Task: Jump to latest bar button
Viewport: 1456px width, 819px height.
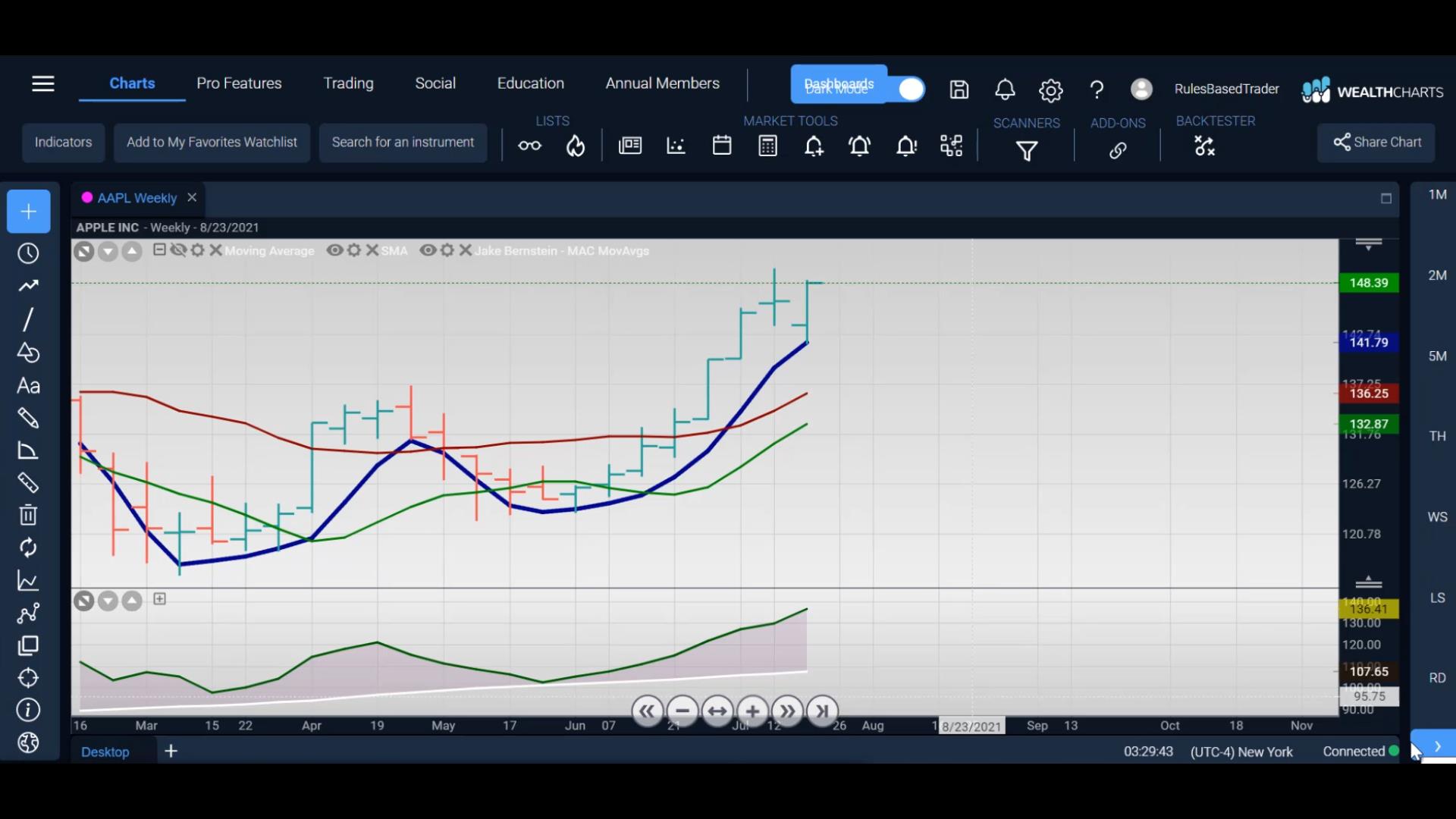Action: click(x=823, y=711)
